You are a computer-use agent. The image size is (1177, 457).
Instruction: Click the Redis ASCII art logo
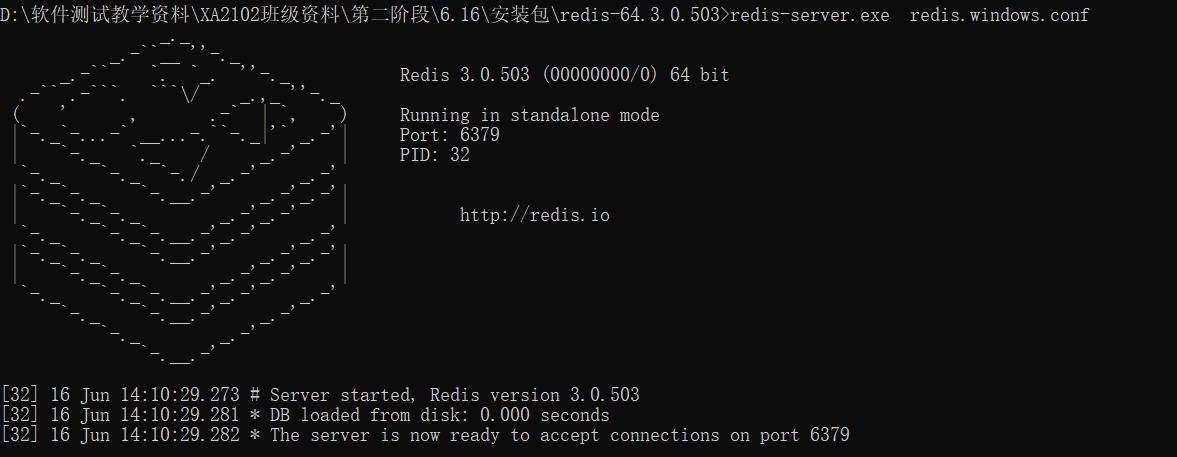point(180,200)
